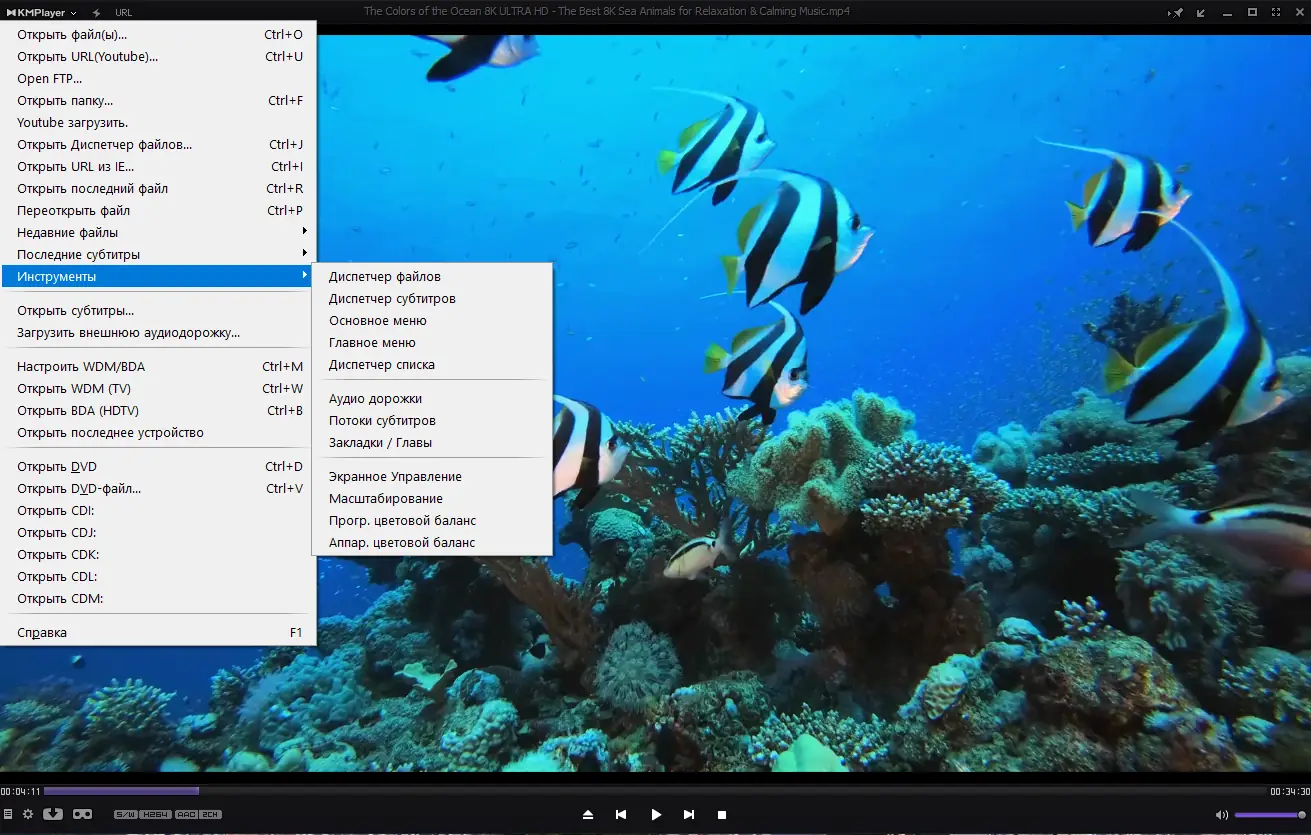Image resolution: width=1311 pixels, height=835 pixels.
Task: Click the download arrow icon in the control bar
Action: point(53,815)
